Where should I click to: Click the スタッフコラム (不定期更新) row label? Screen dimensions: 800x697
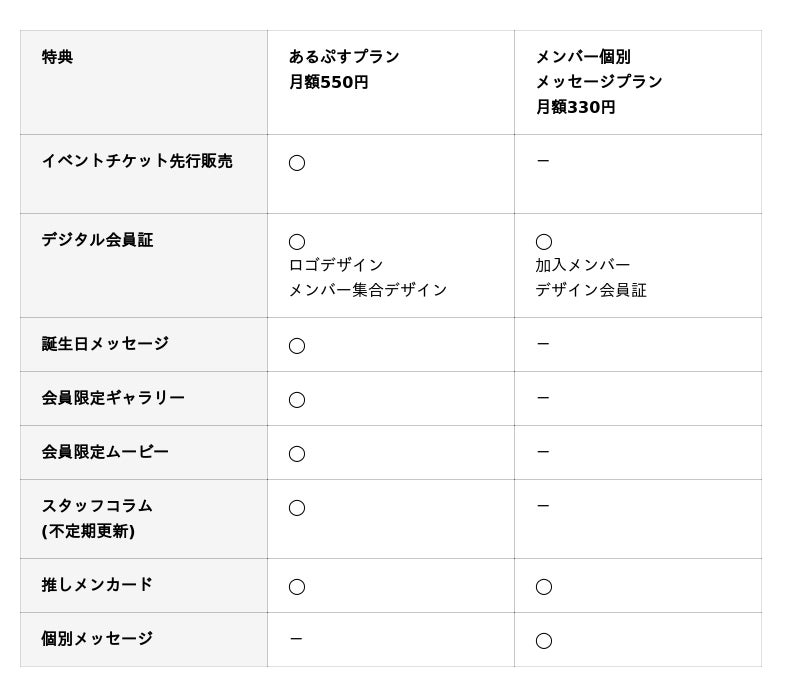(97, 518)
